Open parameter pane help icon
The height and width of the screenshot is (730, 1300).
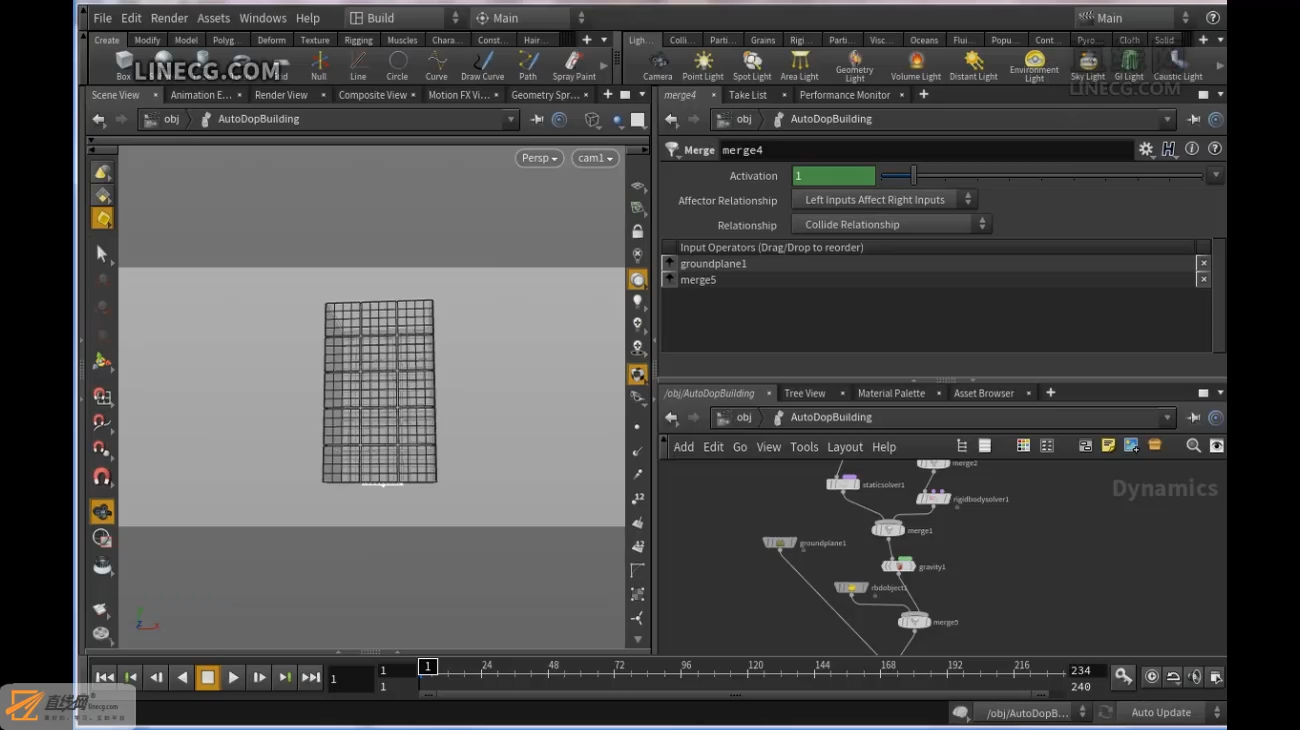(x=1215, y=149)
